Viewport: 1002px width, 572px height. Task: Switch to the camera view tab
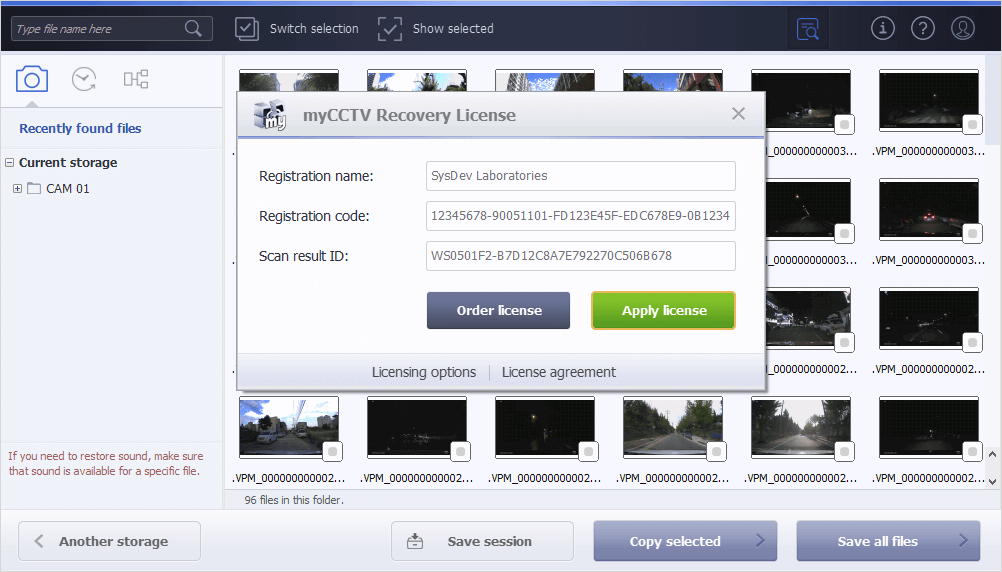coord(32,79)
